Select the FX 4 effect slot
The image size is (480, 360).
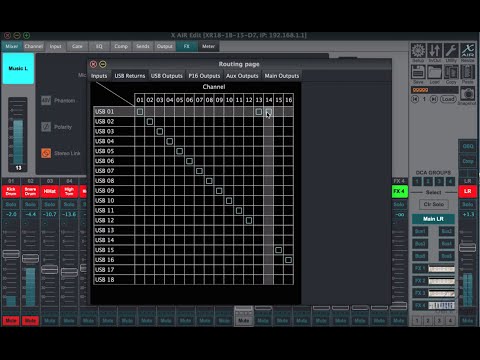click(434, 305)
